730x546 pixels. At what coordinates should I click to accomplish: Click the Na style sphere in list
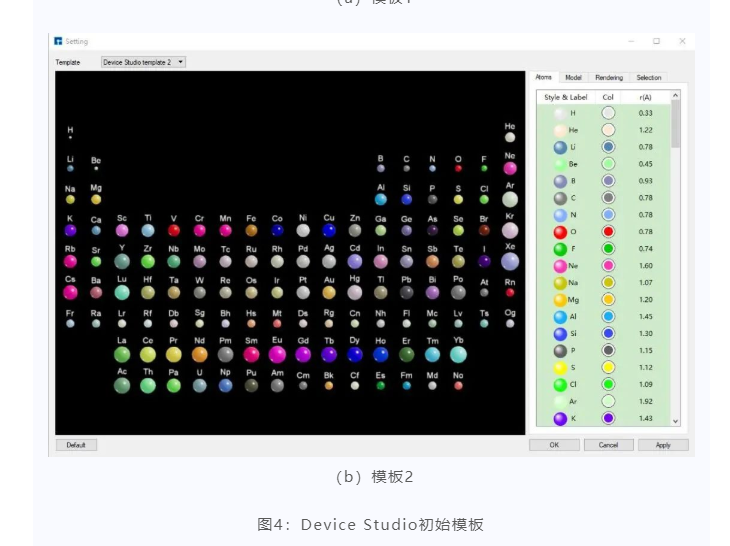[560, 283]
